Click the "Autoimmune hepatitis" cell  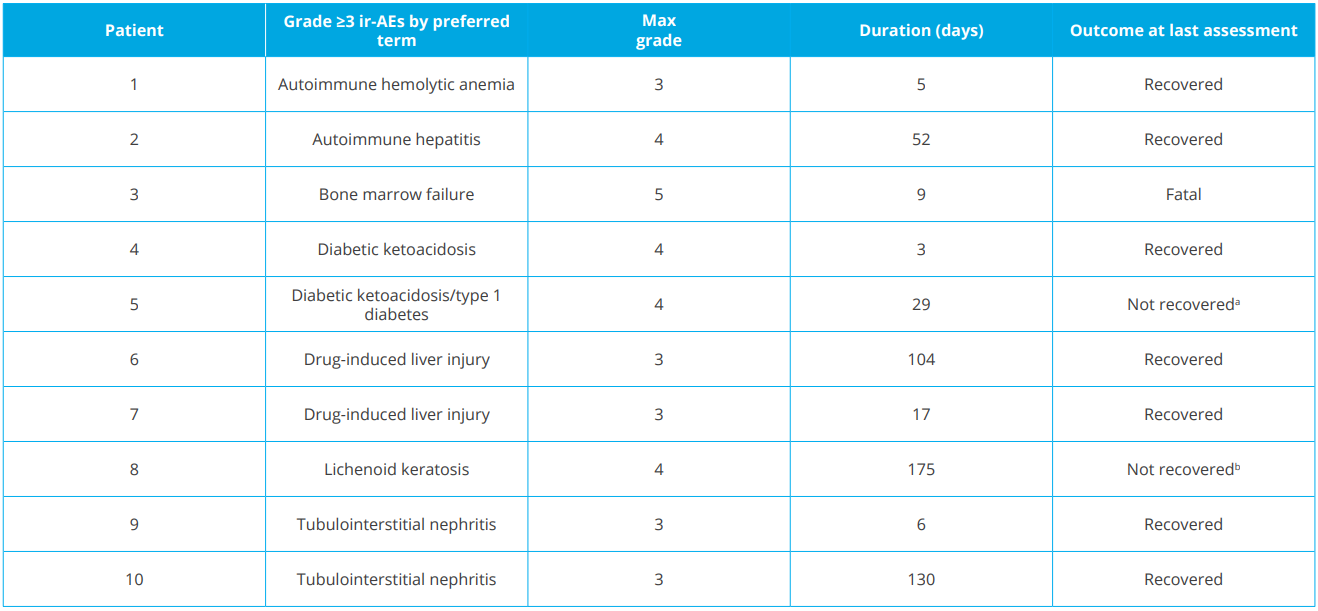click(x=396, y=140)
